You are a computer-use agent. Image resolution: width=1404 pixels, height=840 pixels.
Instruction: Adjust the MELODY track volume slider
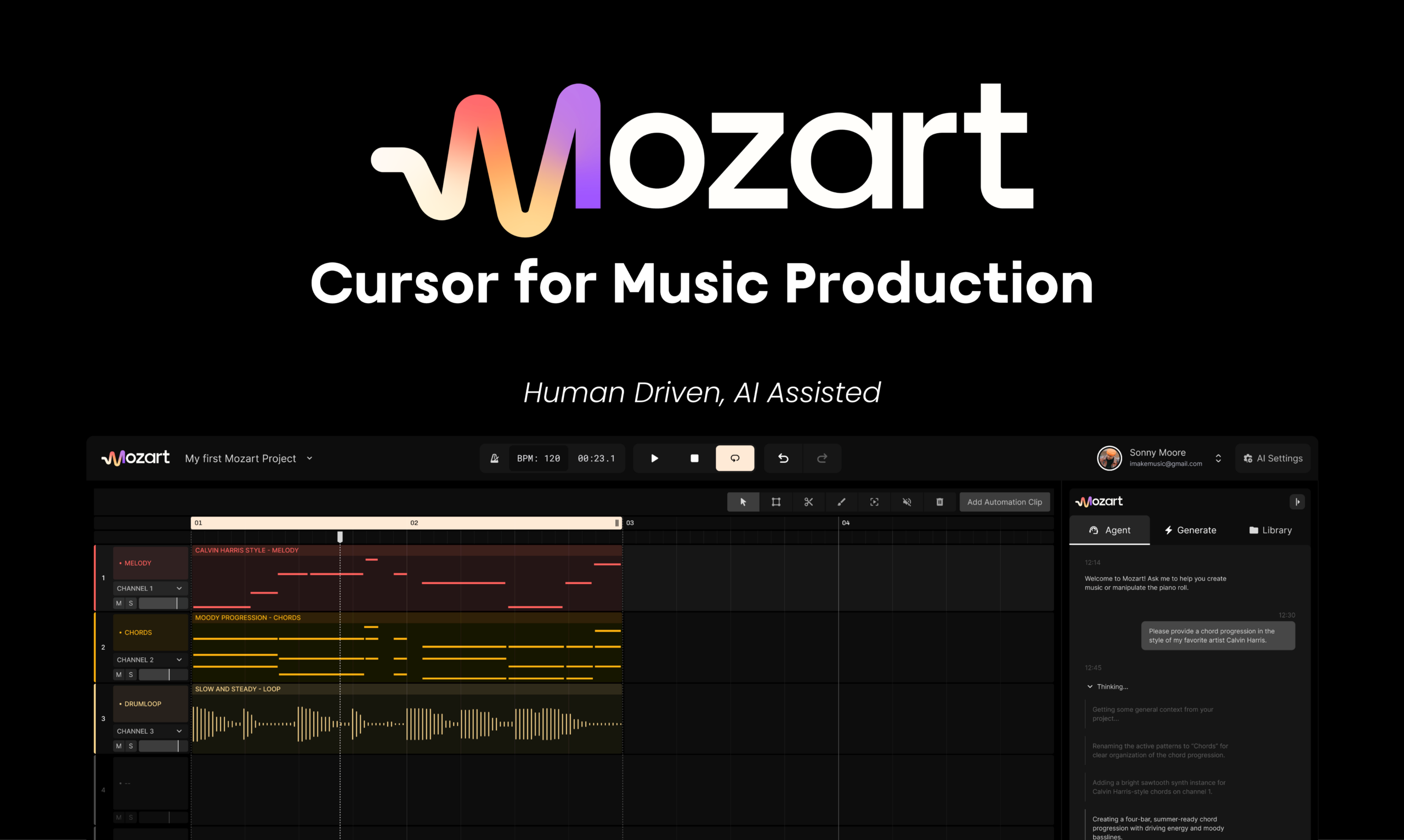[163, 603]
